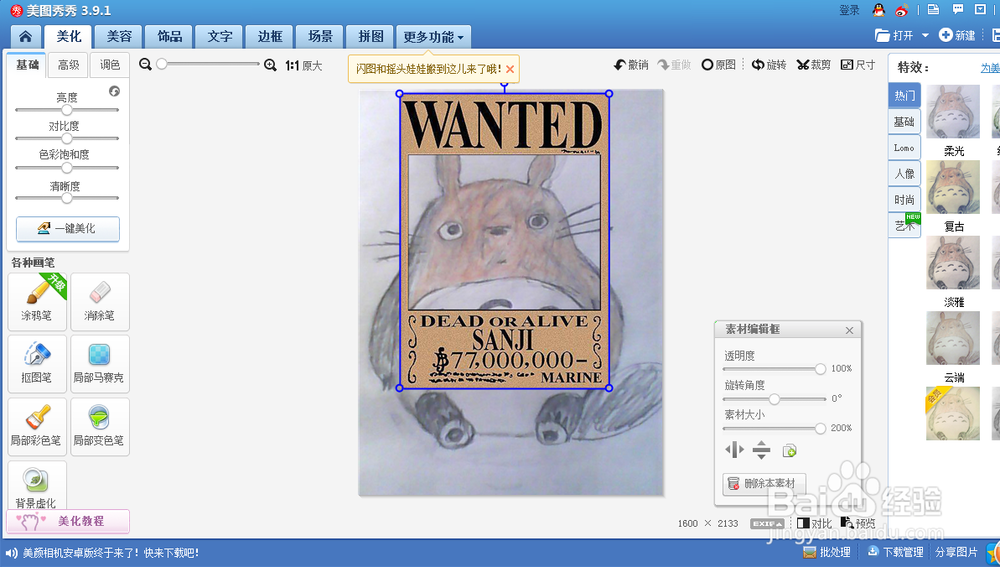Open the 美化 tab
The image size is (1000, 567).
coord(68,36)
